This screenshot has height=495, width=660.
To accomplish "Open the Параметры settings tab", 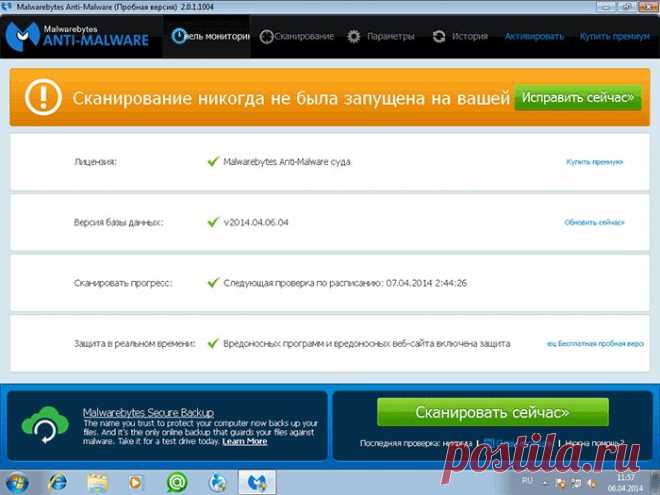I will (x=381, y=37).
